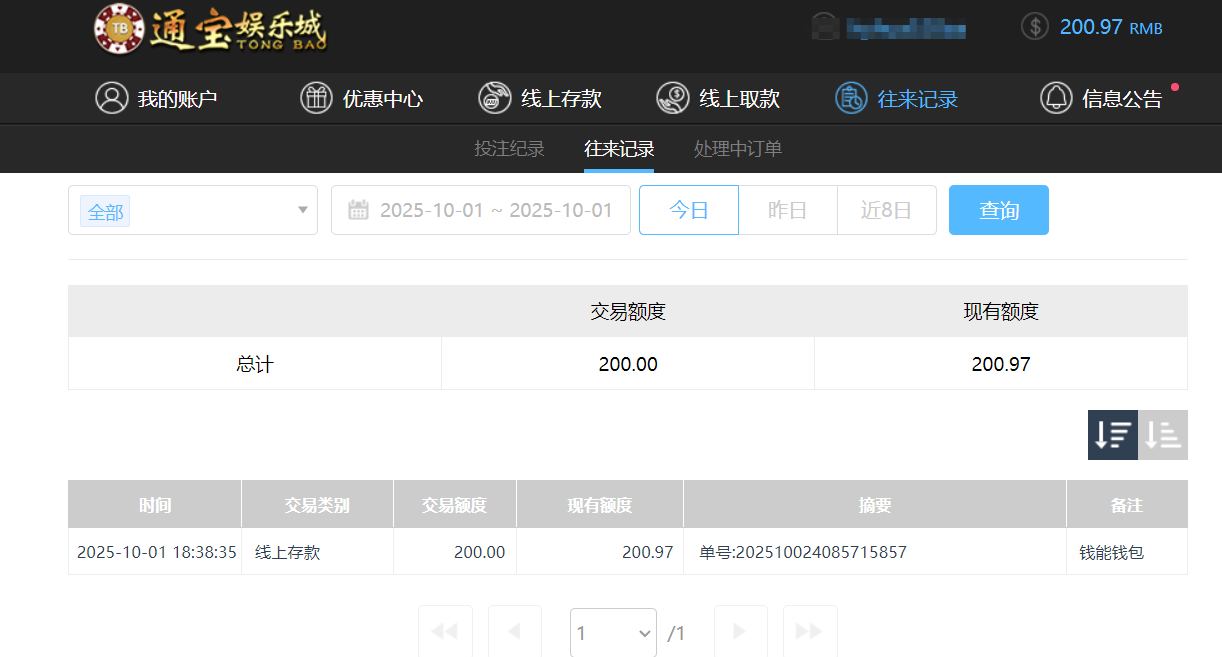The height and width of the screenshot is (657, 1222).
Task: Click the ascending sort icon above the table
Action: 1162,435
